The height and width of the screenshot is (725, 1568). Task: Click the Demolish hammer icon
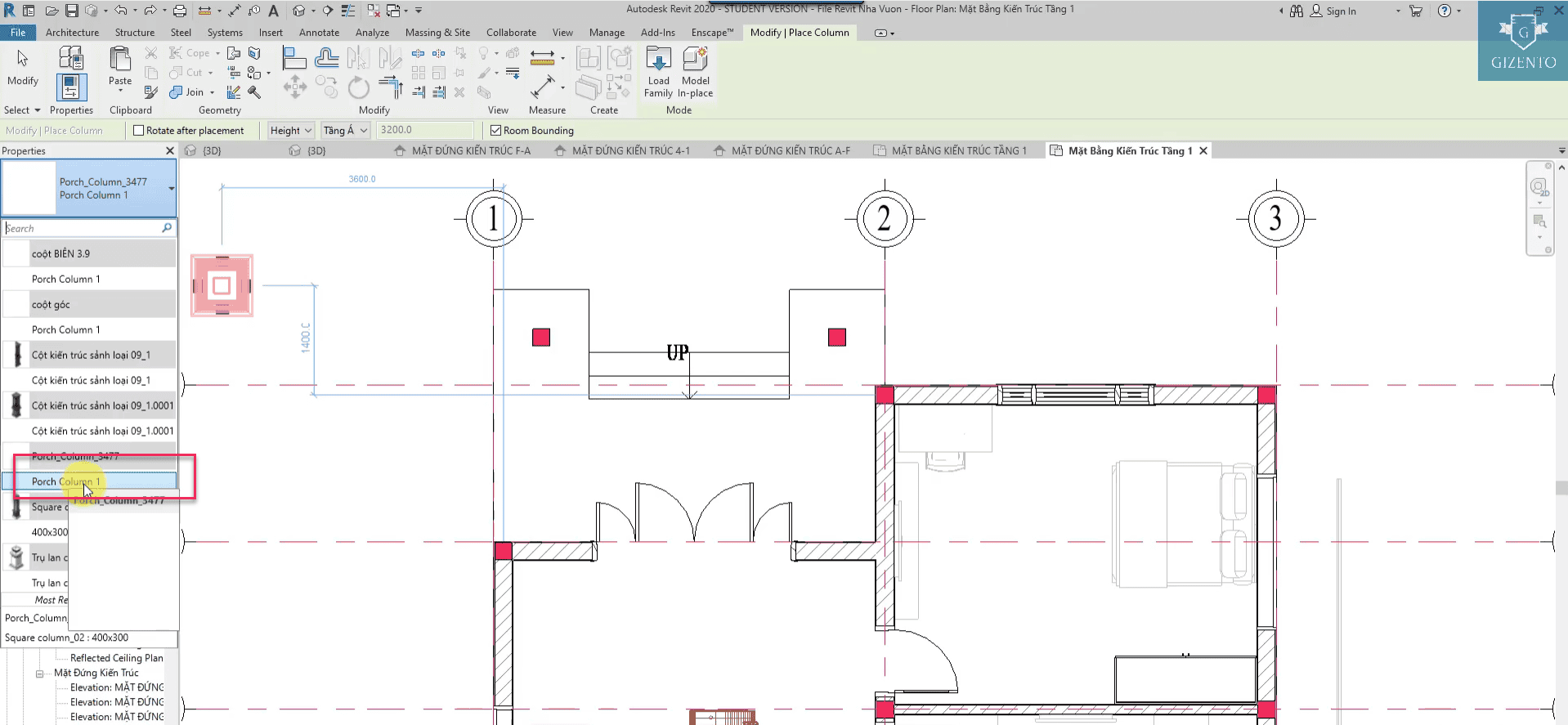click(254, 92)
